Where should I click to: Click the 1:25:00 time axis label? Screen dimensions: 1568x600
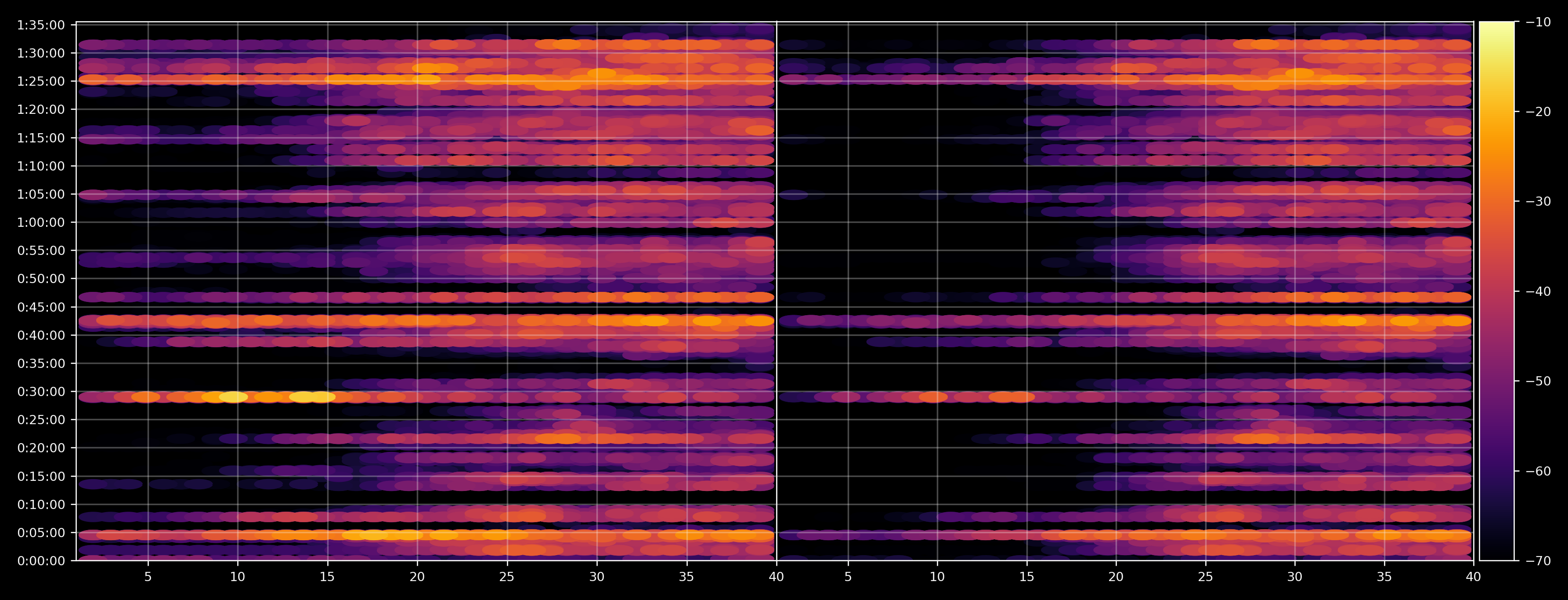point(41,81)
